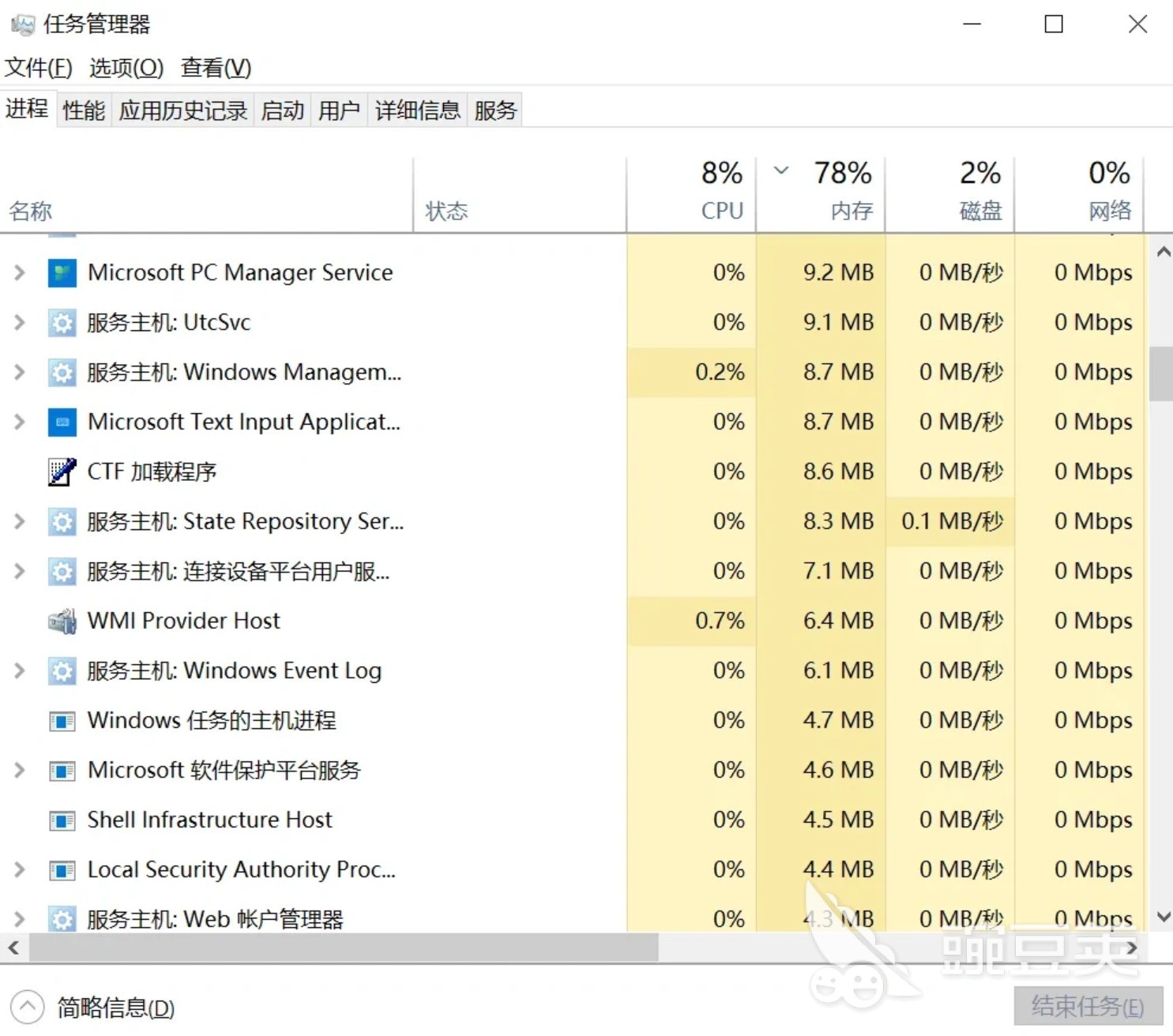Click the Microsoft 软件保护平台服务 icon
Screen dimensions: 1173x1036
62,771
